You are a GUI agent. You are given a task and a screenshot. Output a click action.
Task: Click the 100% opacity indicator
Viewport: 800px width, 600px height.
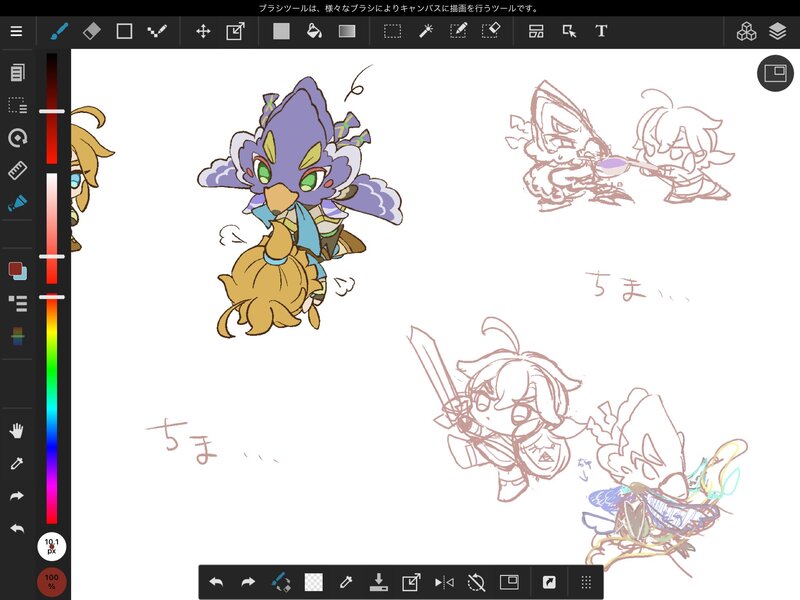point(52,582)
